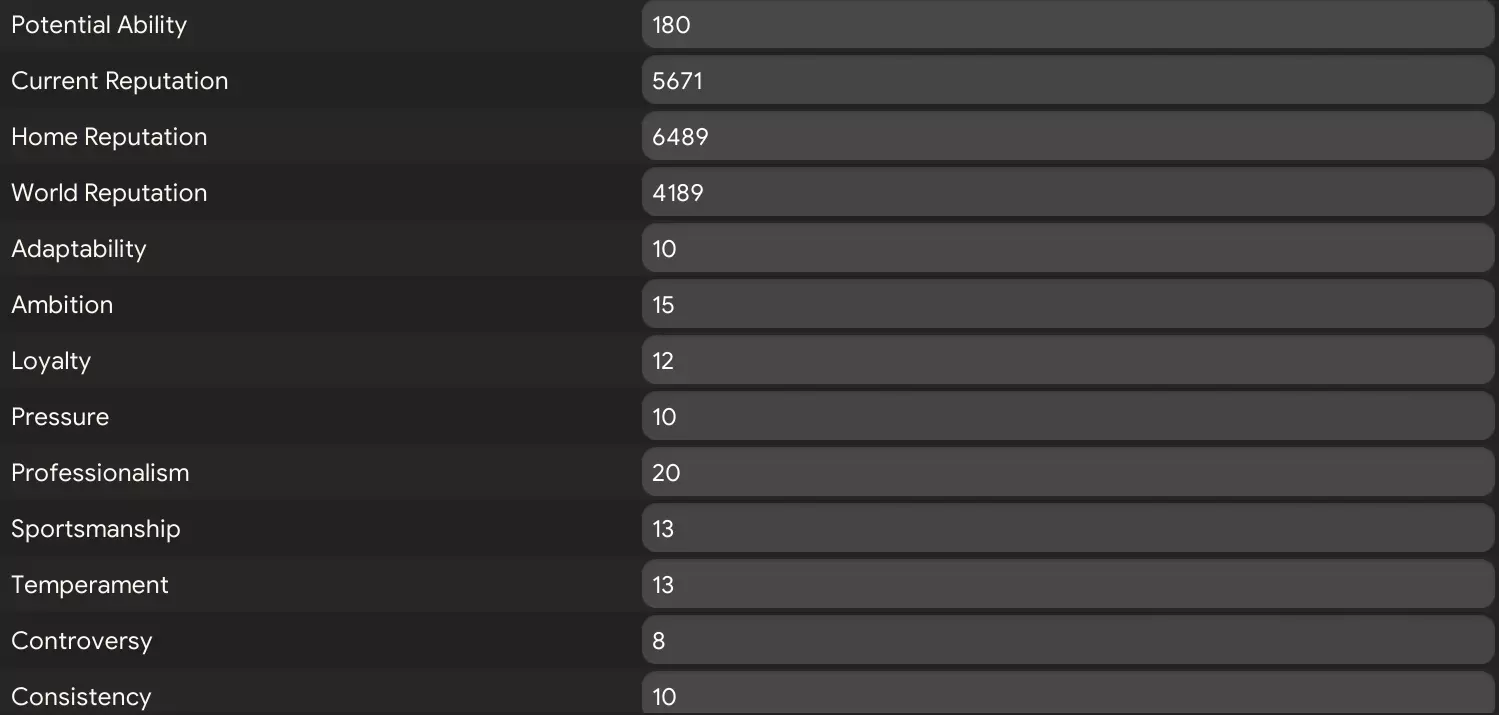Click the Potential Ability label
The height and width of the screenshot is (715, 1499).
(x=99, y=25)
